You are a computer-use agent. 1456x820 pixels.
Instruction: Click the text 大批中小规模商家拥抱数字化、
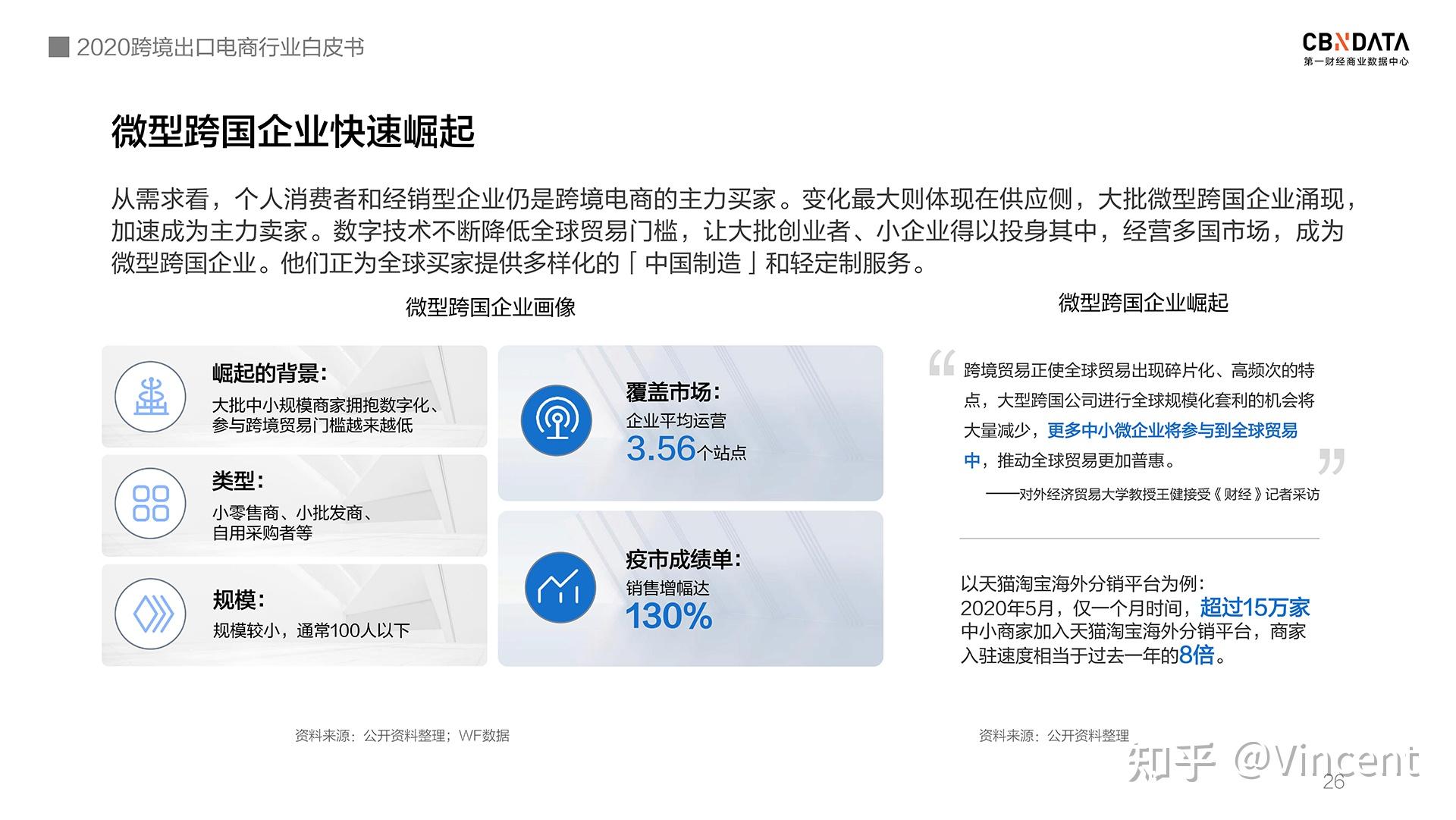(327, 406)
